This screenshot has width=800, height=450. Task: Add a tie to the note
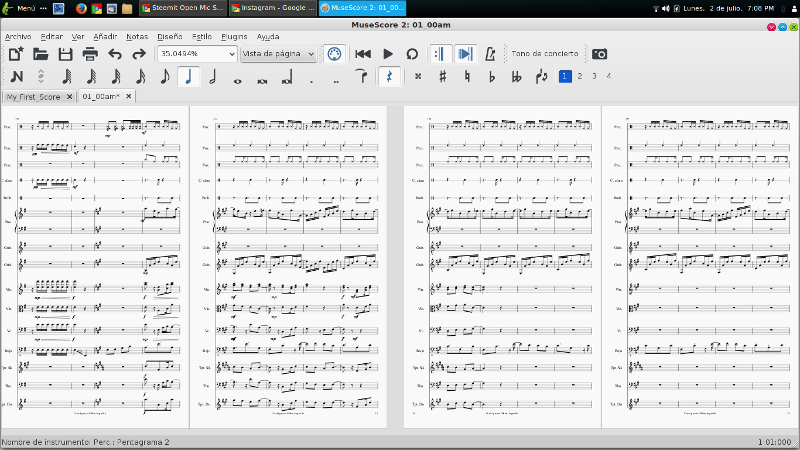point(361,77)
